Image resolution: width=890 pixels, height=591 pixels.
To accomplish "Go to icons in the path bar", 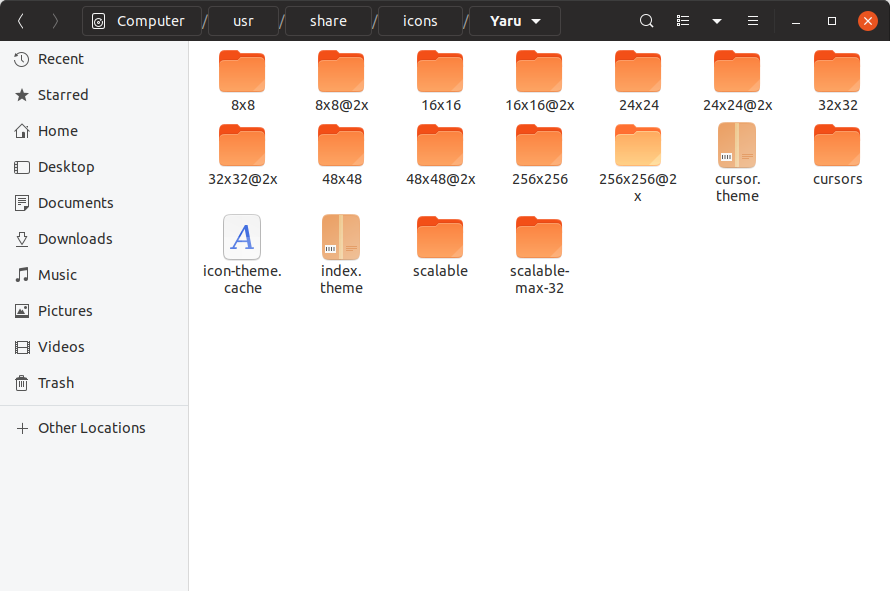I will 420,21.
